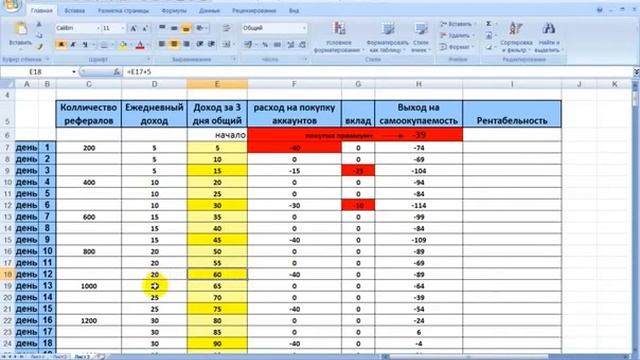Viewport: 640px width, 360px height.
Task: Toggle center horizontal alignment
Action: pos(174,44)
